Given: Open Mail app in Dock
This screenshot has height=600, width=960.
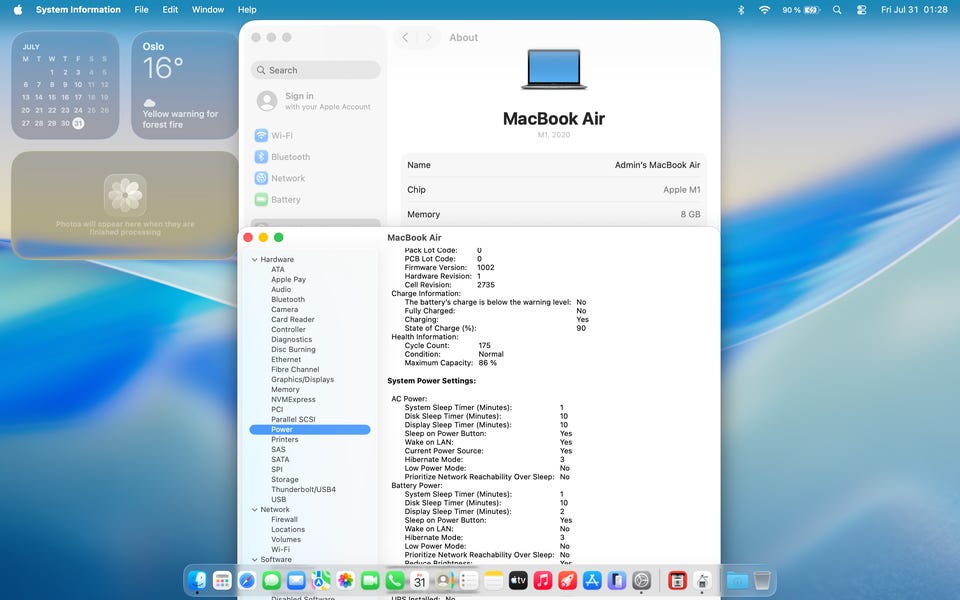Looking at the screenshot, I should click(x=296, y=580).
